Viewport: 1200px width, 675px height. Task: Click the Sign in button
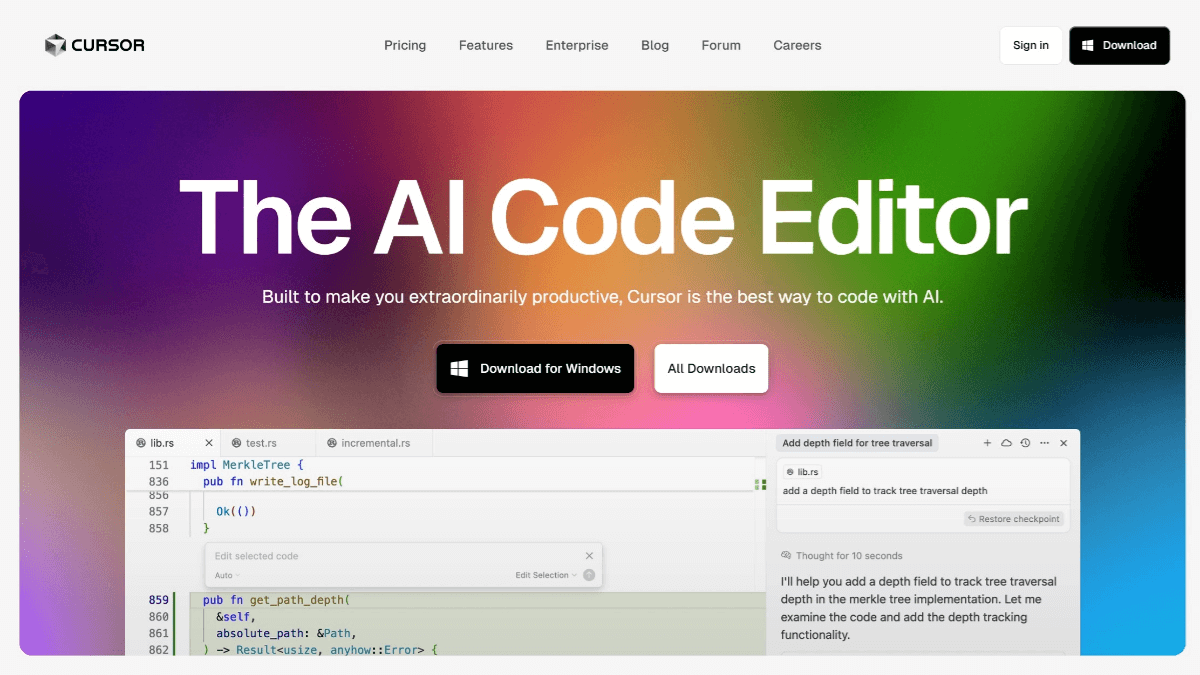tap(1030, 45)
